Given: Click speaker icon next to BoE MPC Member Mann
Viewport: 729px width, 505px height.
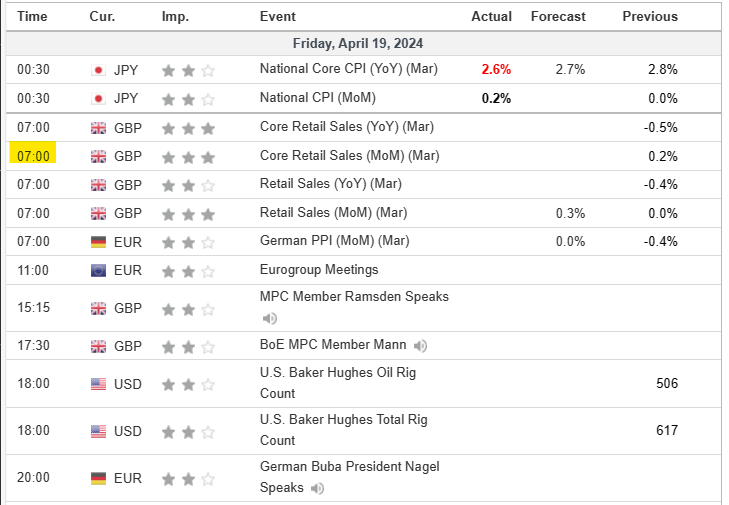Looking at the screenshot, I should tap(421, 345).
